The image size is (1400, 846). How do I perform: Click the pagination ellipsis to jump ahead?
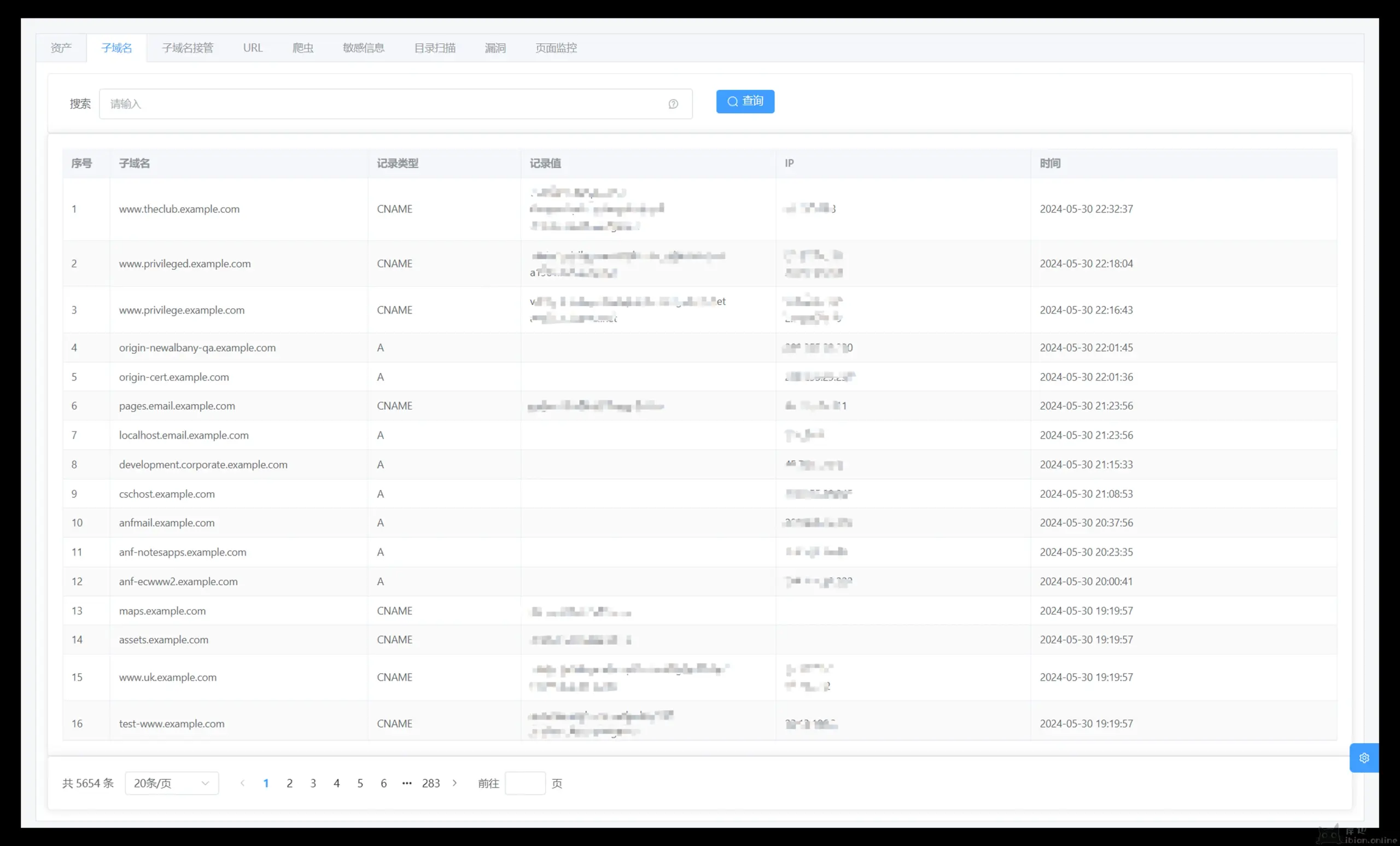[x=407, y=783]
